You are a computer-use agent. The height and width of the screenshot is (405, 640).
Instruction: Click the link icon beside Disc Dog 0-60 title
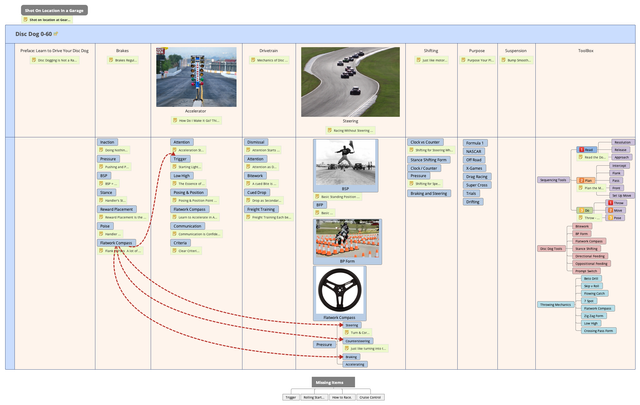point(56,33)
